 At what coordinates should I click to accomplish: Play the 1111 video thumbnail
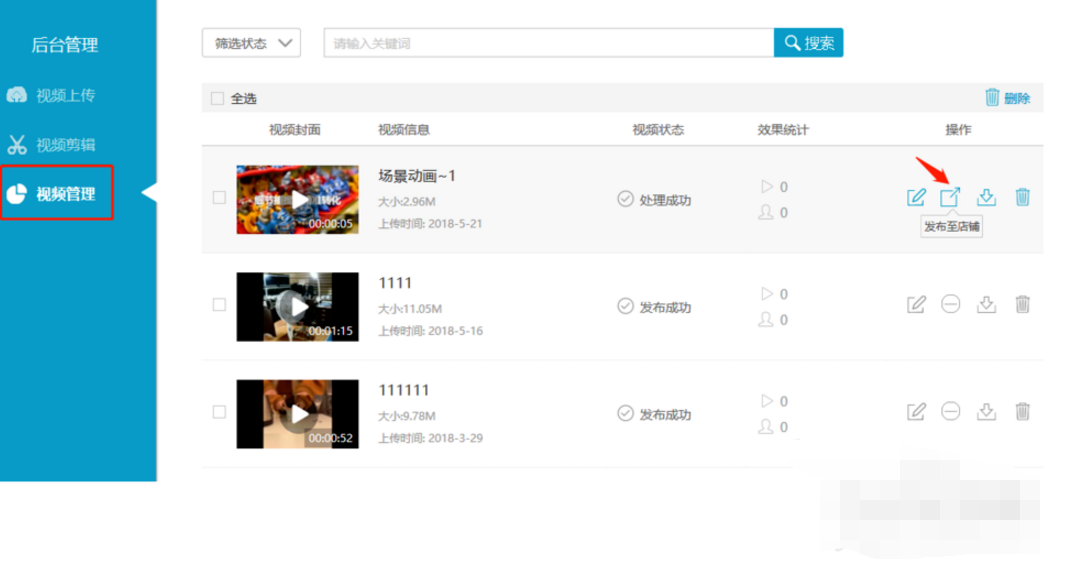pyautogui.click(x=298, y=307)
